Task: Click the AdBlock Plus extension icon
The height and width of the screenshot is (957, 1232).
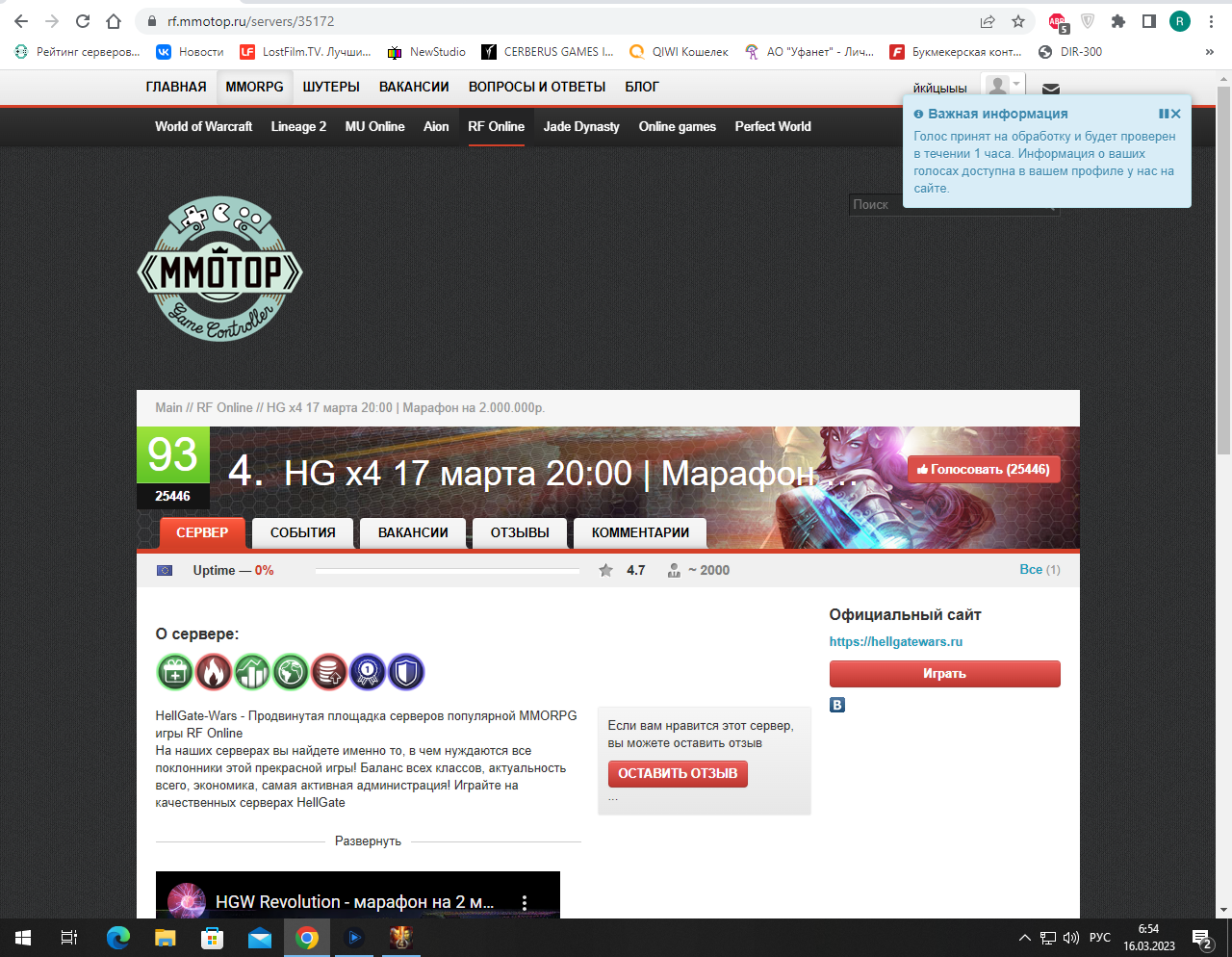Action: 1058,21
